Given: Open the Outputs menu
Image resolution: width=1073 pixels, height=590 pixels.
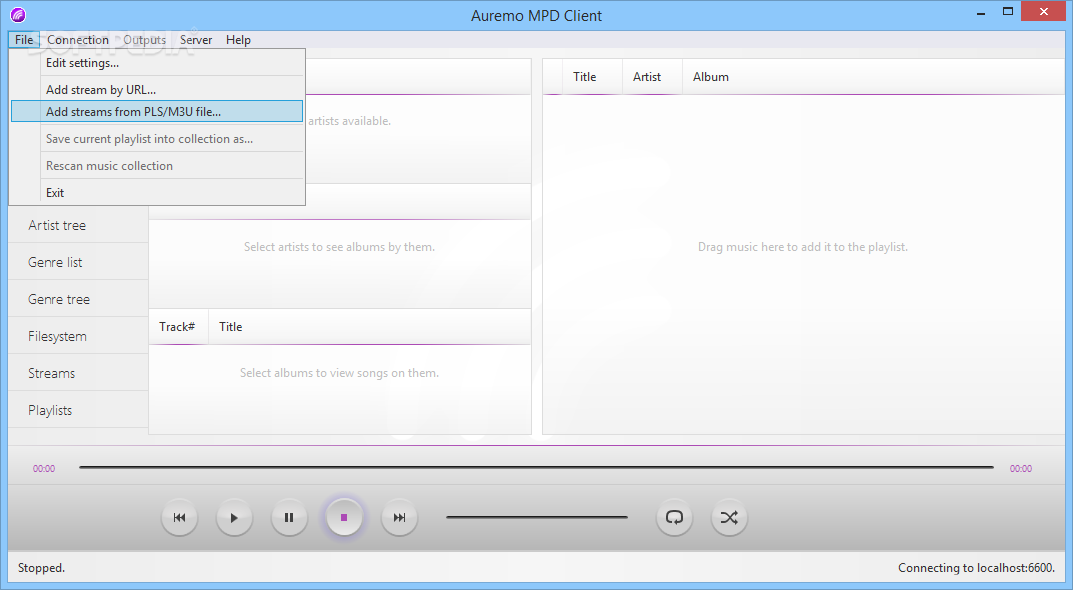Looking at the screenshot, I should pyautogui.click(x=144, y=40).
